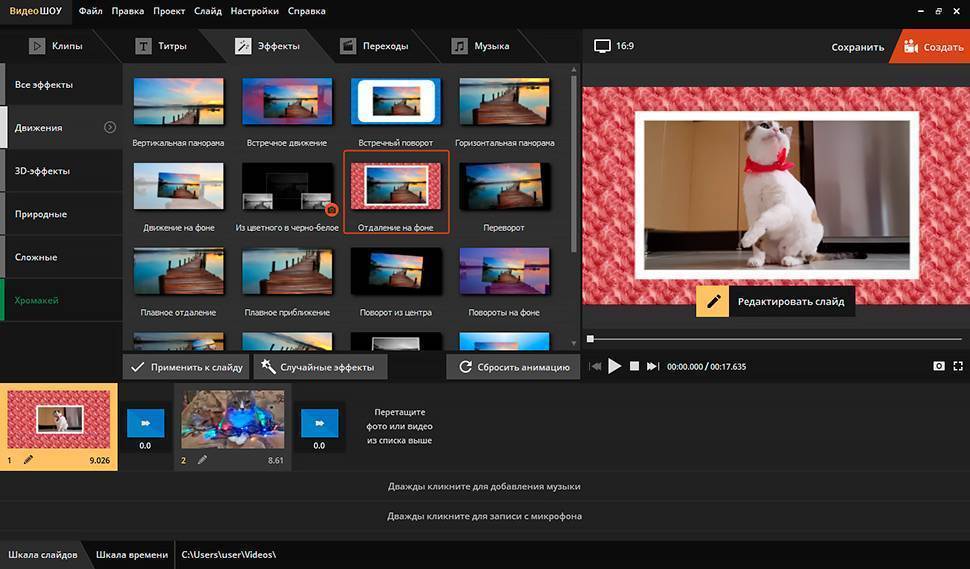Click the preview playback progress slider

pos(772,339)
